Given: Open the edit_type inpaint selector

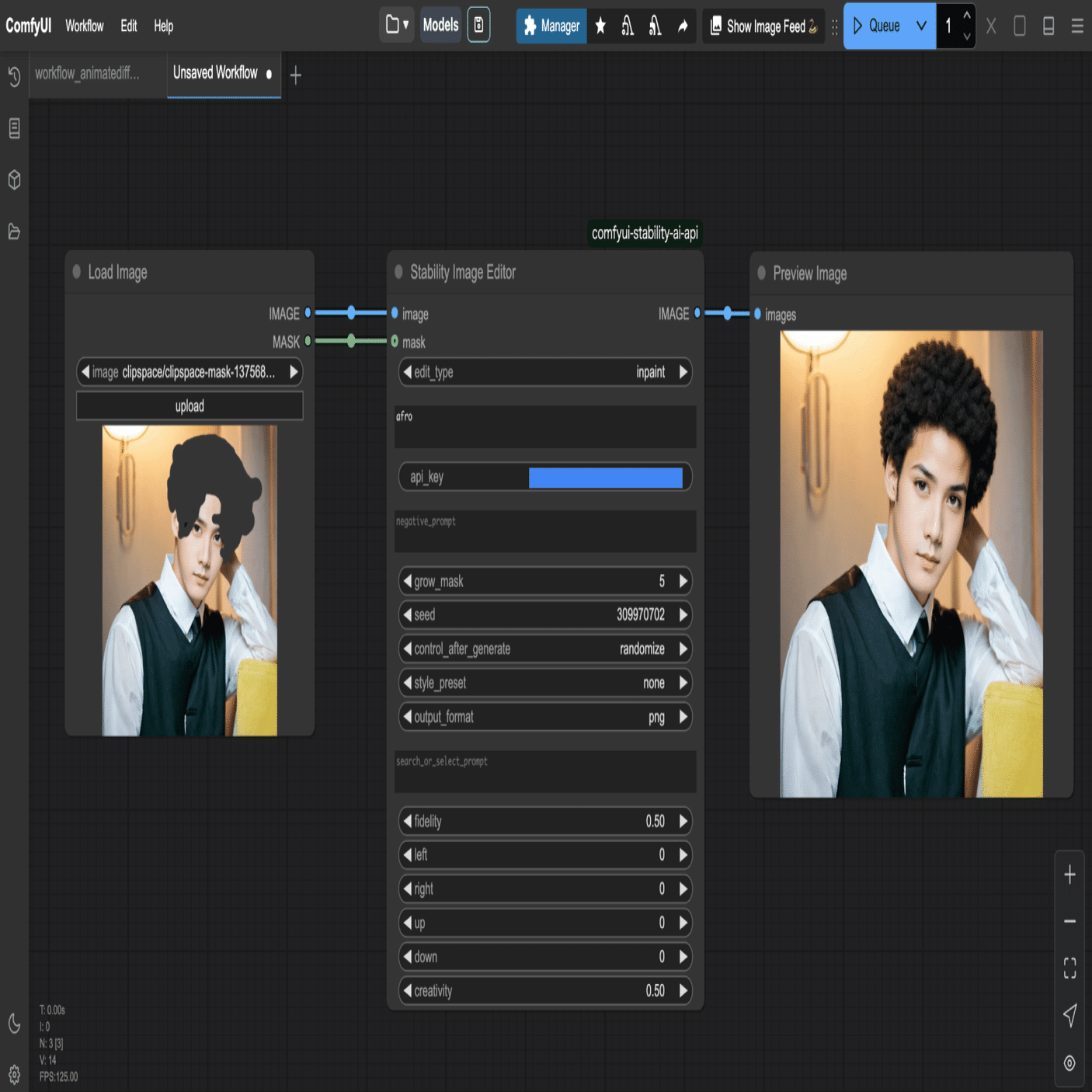Looking at the screenshot, I should 545,372.
